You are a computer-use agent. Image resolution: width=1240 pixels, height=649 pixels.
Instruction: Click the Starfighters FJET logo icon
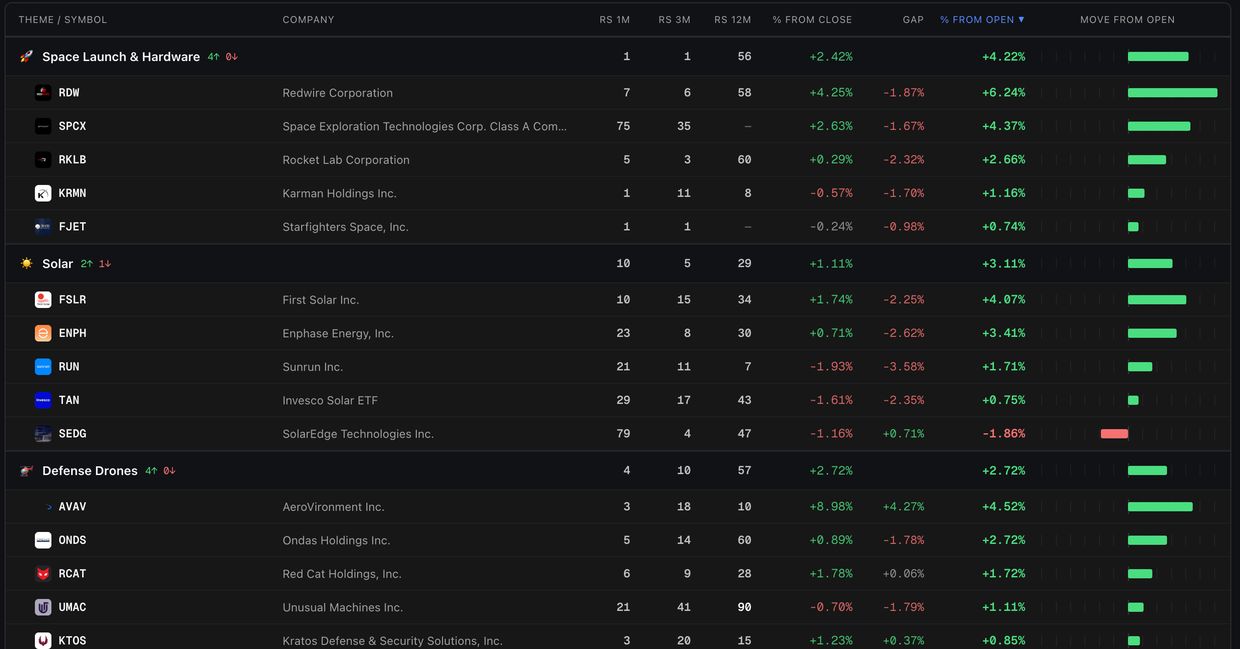[43, 227]
